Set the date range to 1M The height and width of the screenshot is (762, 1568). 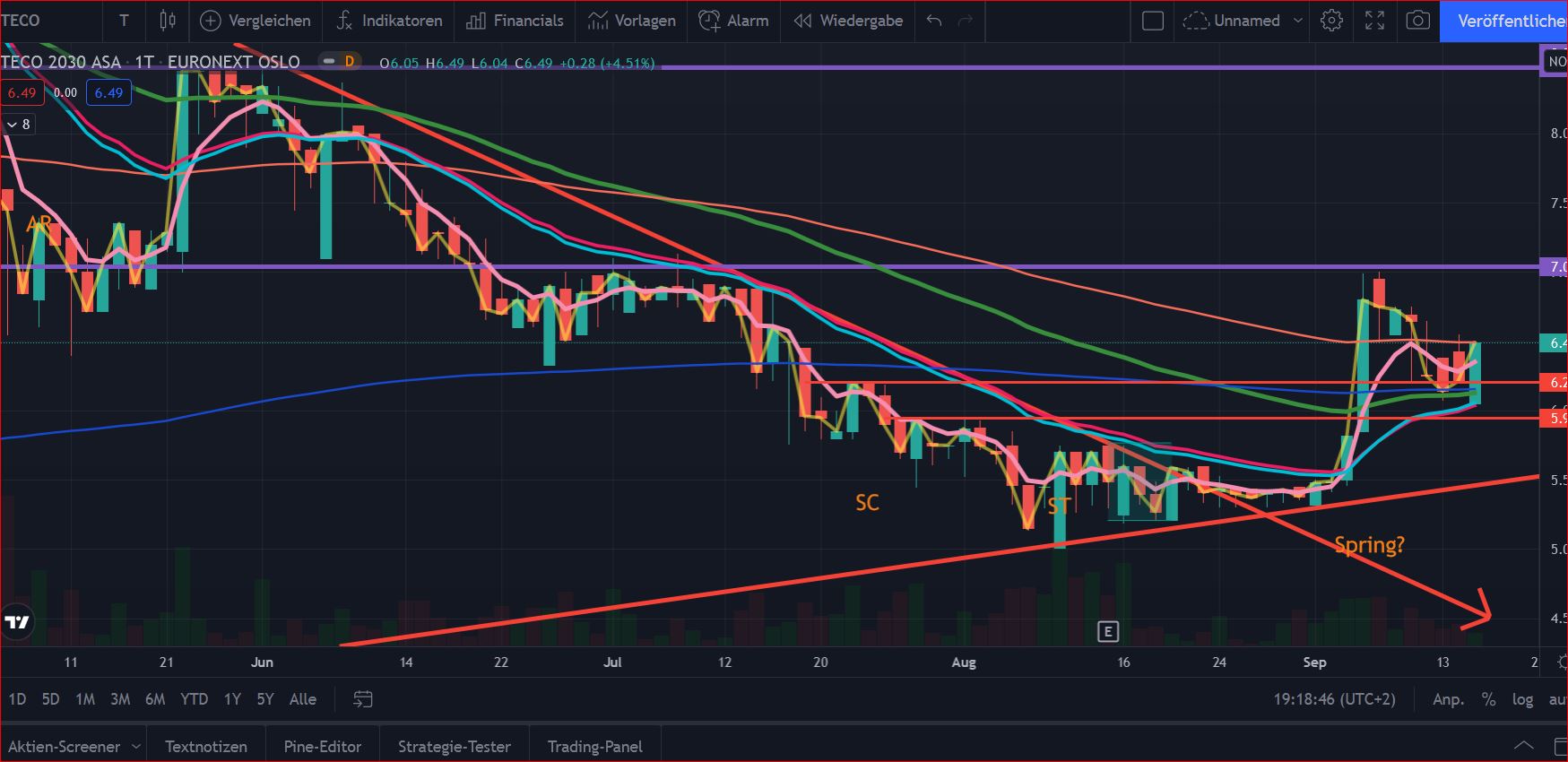pos(85,699)
